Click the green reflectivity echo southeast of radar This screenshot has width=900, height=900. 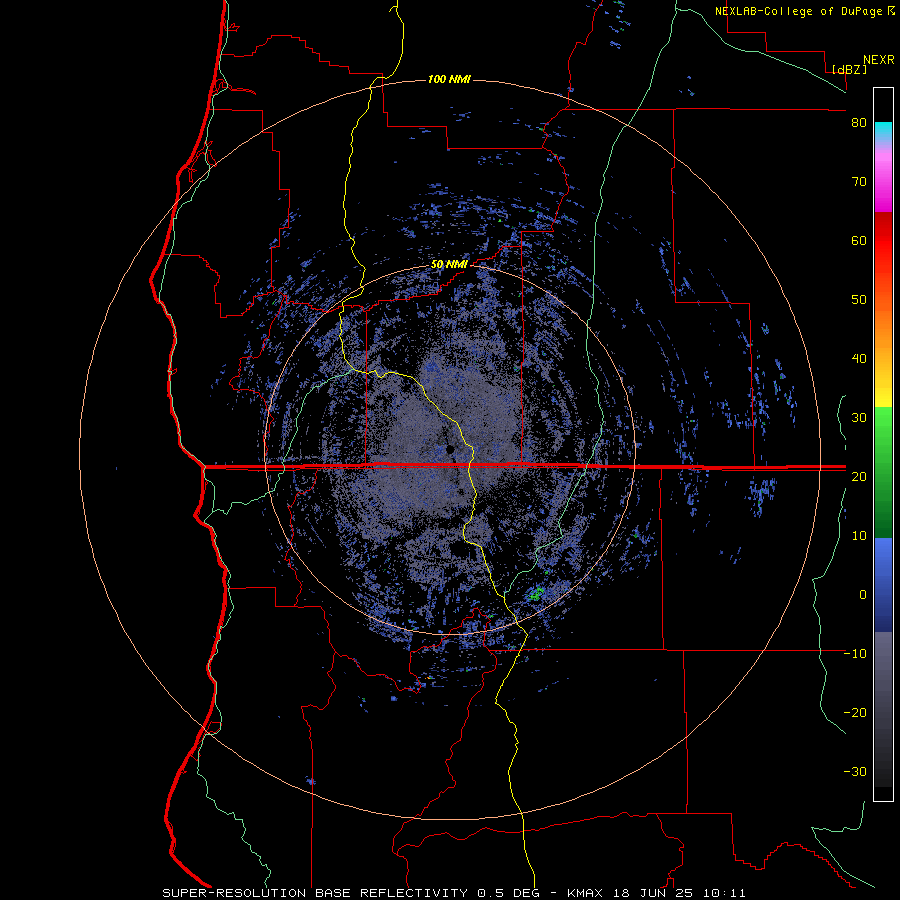[537, 594]
